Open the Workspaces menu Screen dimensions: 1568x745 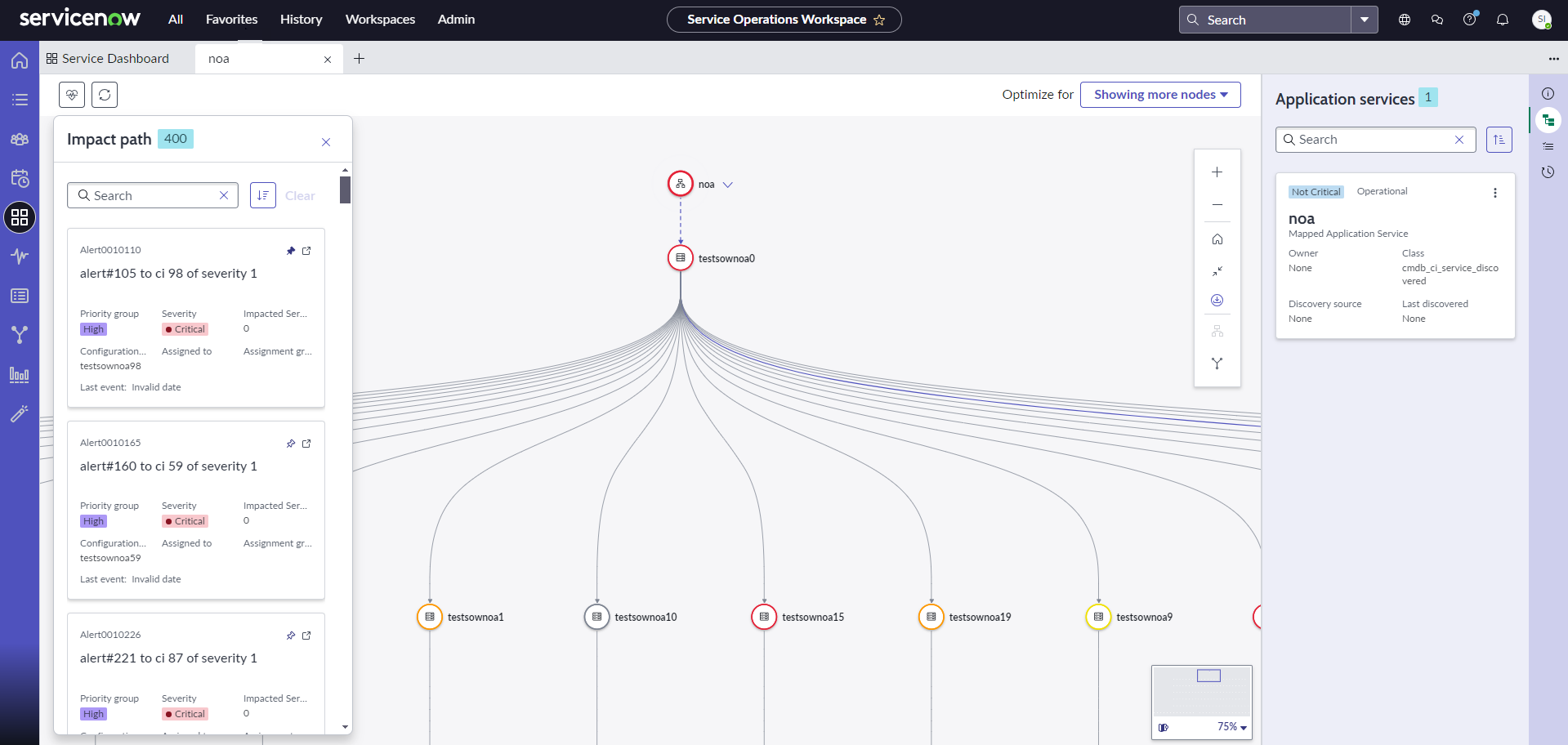380,20
